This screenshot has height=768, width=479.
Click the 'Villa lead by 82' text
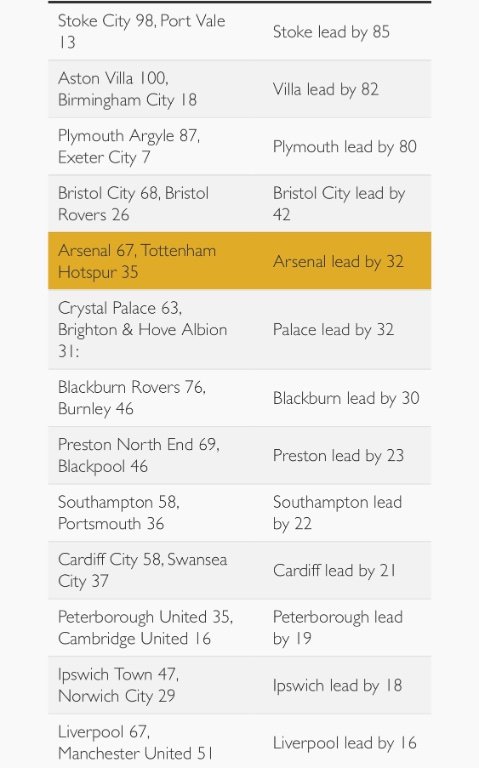326,89
